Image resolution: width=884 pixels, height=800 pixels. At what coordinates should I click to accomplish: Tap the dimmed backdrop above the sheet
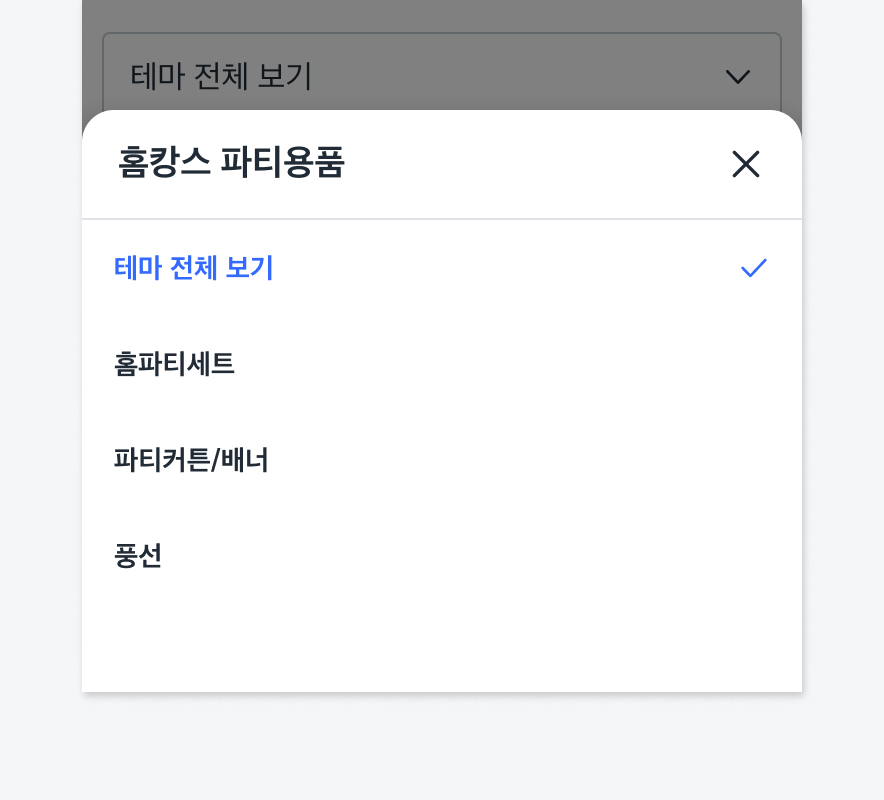(x=441, y=15)
